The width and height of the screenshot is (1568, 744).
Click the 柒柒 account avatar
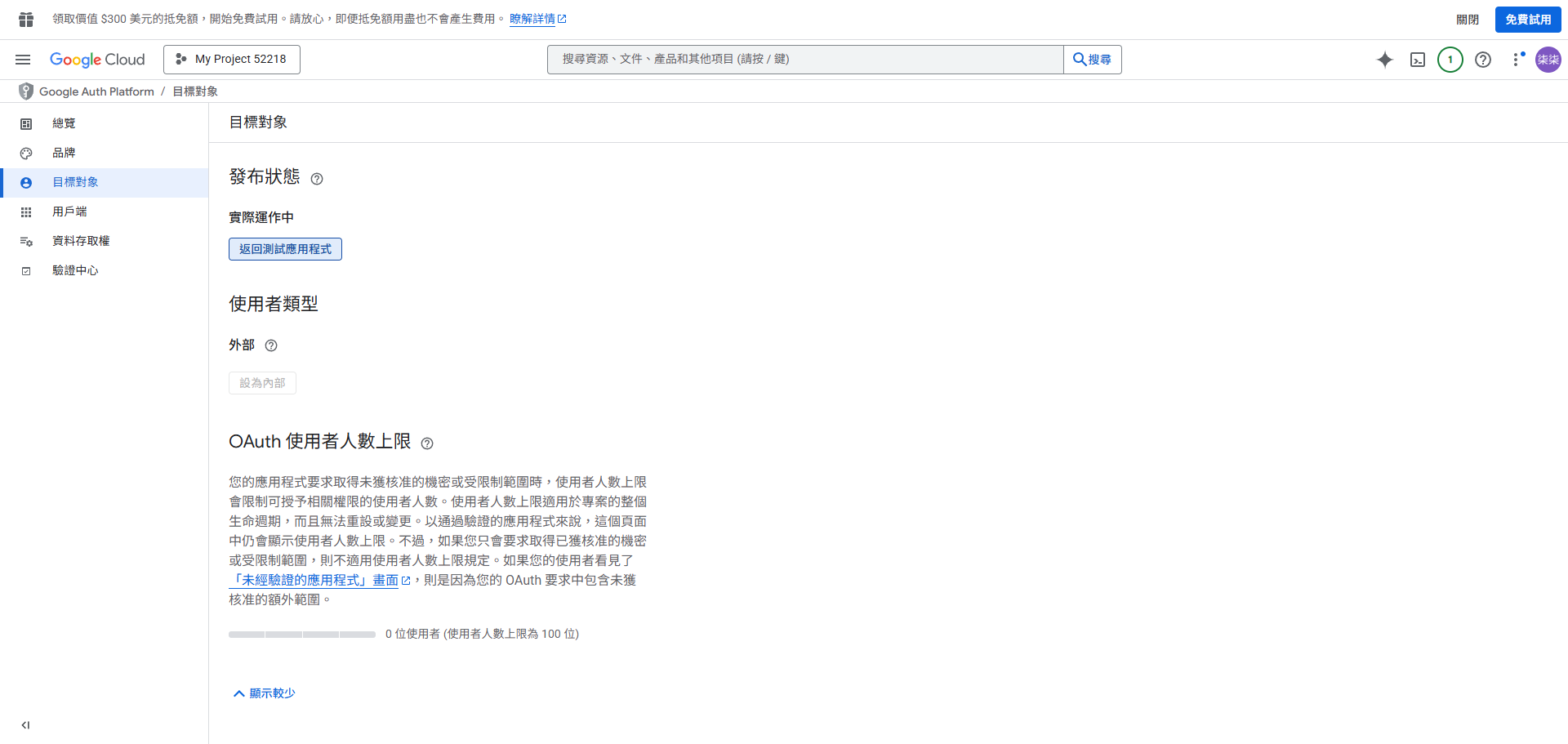pos(1548,60)
